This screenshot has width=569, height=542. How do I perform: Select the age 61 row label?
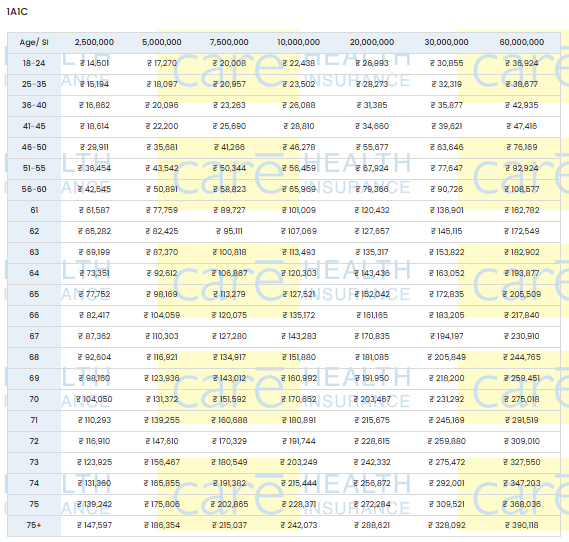tap(34, 210)
